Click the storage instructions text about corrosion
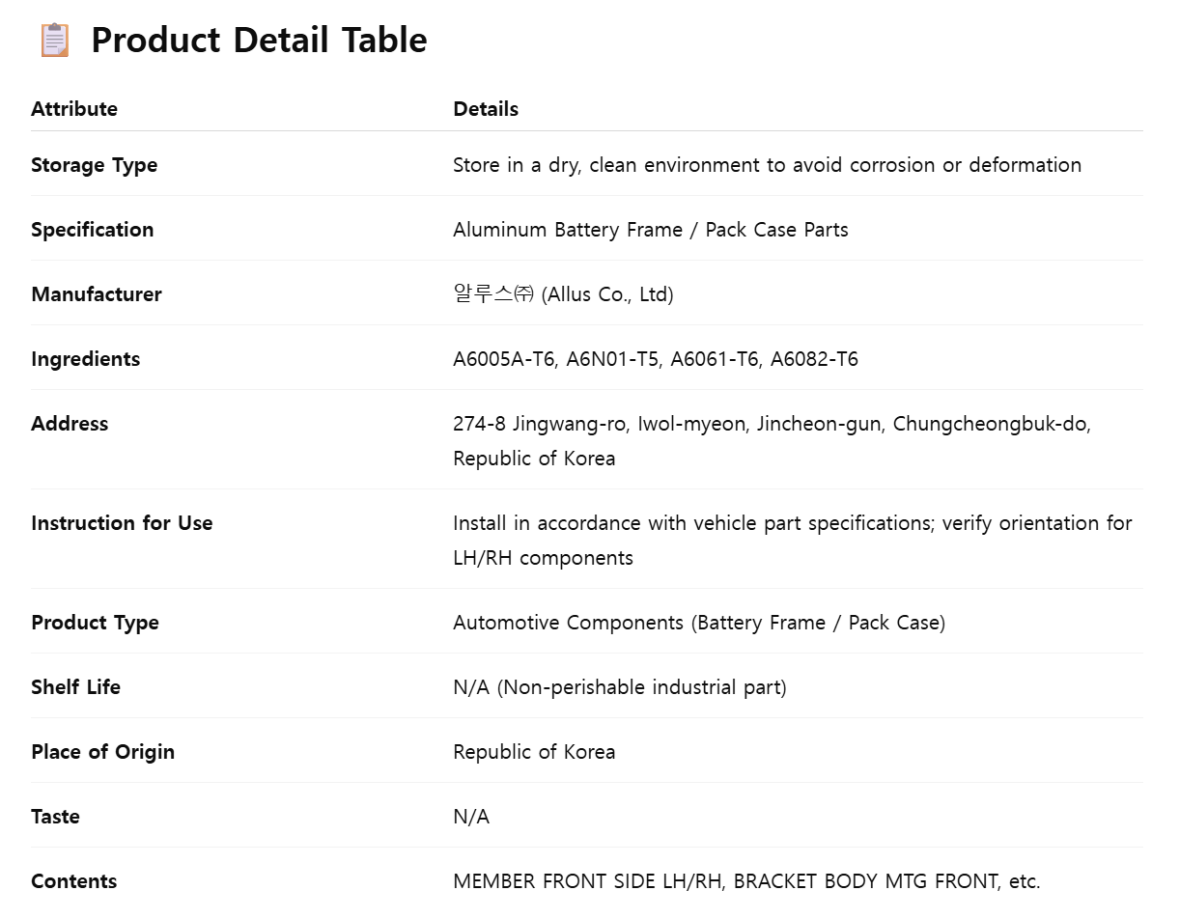This screenshot has height=919, width=1180. click(767, 165)
